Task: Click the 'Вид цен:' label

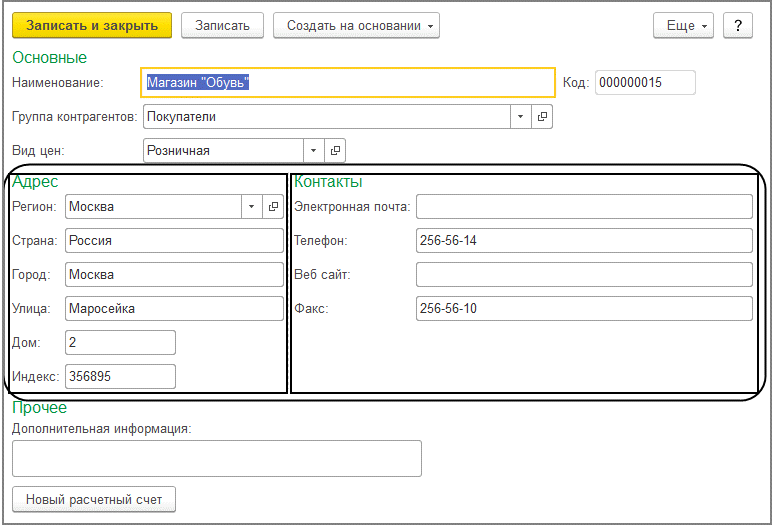Action: pos(38,151)
